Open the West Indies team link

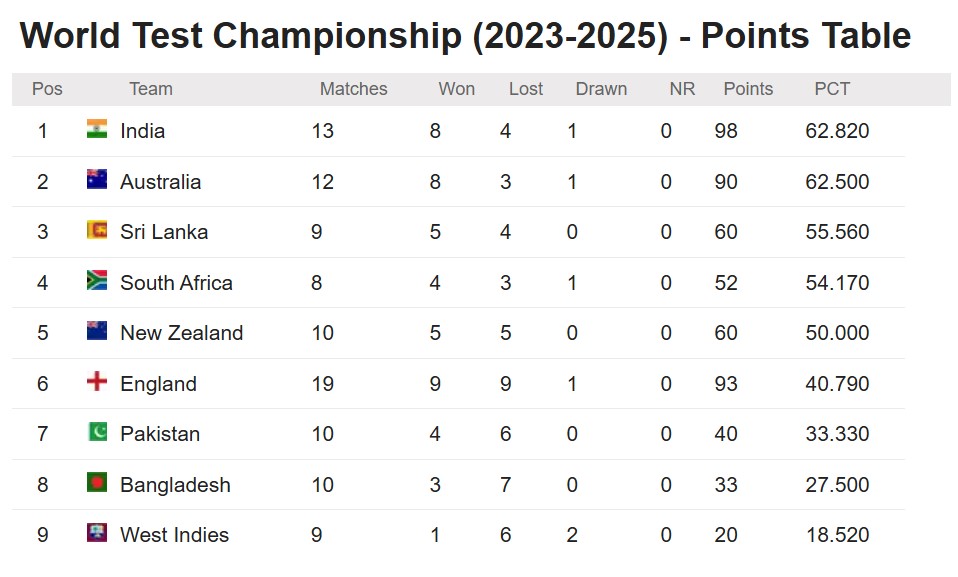point(174,535)
